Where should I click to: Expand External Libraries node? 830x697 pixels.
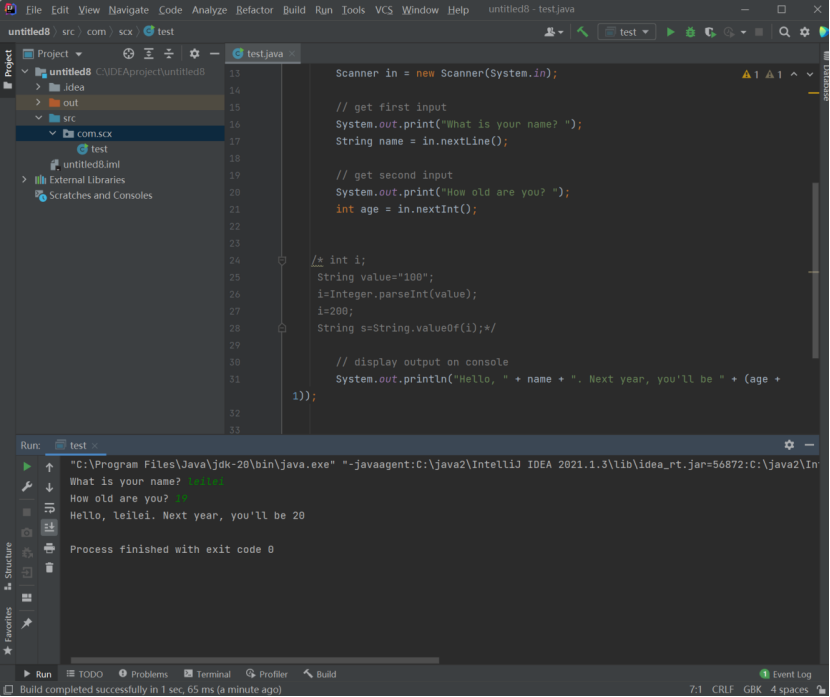point(24,180)
